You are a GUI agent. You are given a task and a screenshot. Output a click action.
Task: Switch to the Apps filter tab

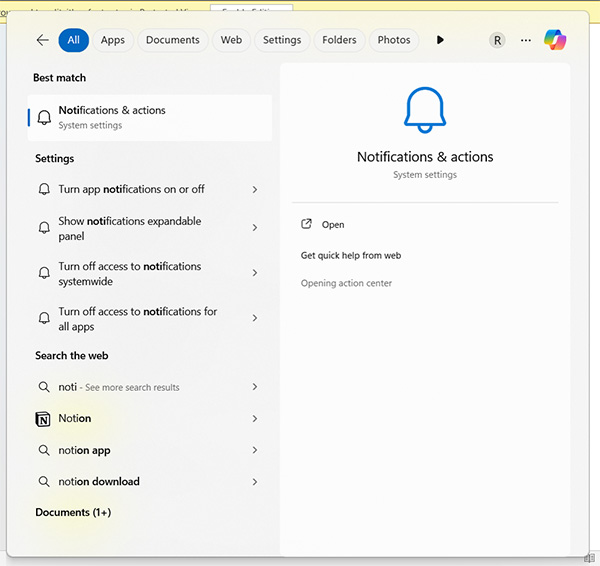tap(113, 40)
